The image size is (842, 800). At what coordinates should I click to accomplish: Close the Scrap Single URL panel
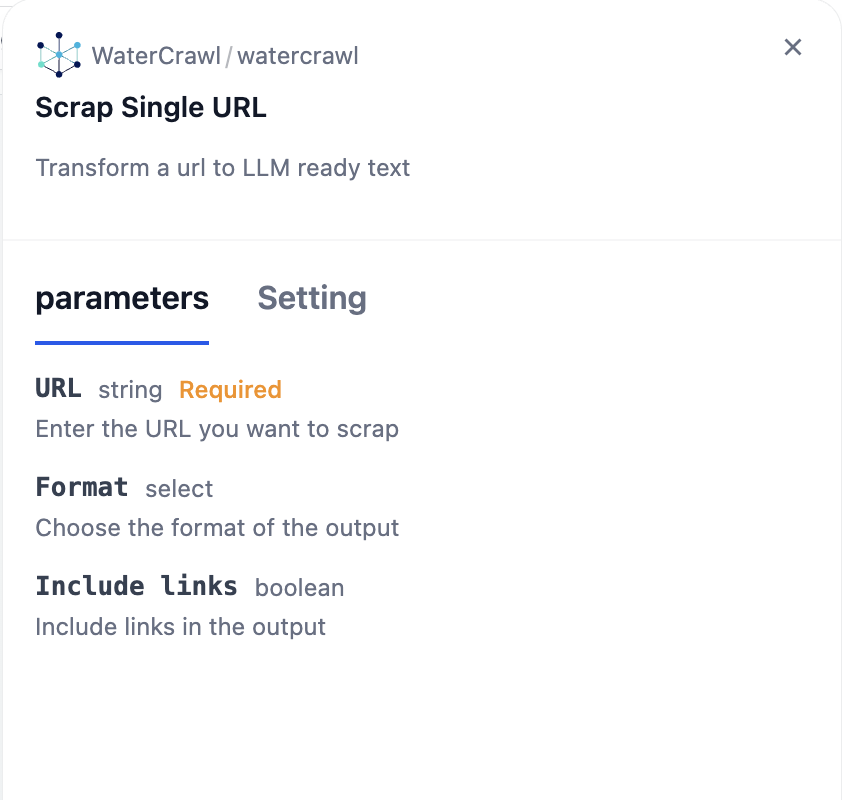pyautogui.click(x=793, y=47)
